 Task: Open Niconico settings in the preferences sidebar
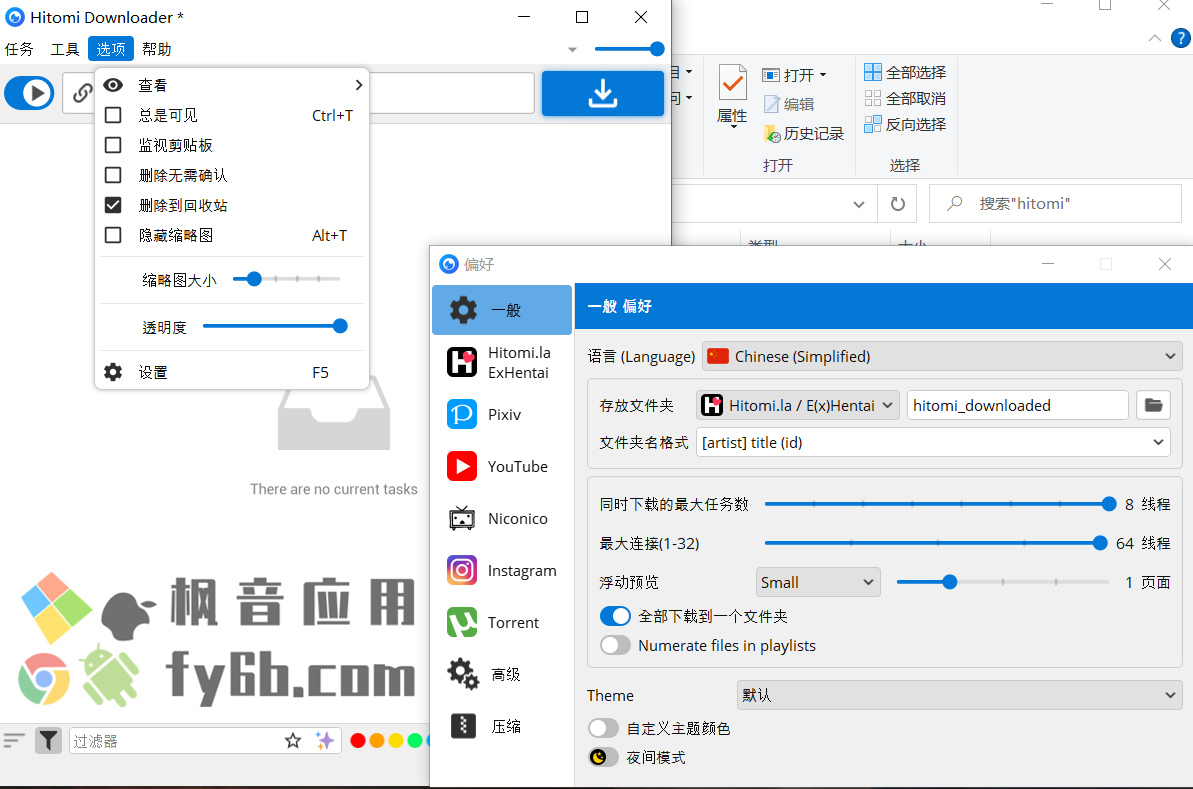[502, 519]
